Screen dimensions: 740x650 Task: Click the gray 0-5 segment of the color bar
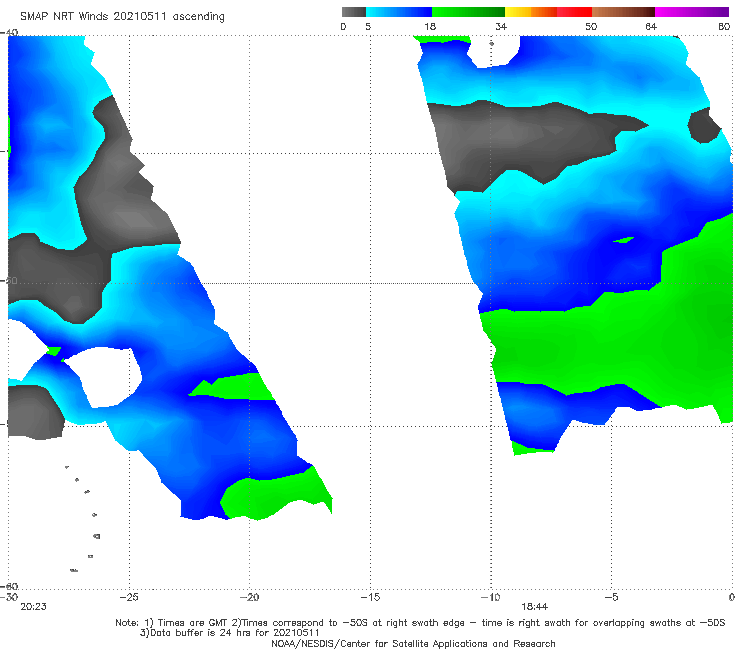tap(354, 12)
